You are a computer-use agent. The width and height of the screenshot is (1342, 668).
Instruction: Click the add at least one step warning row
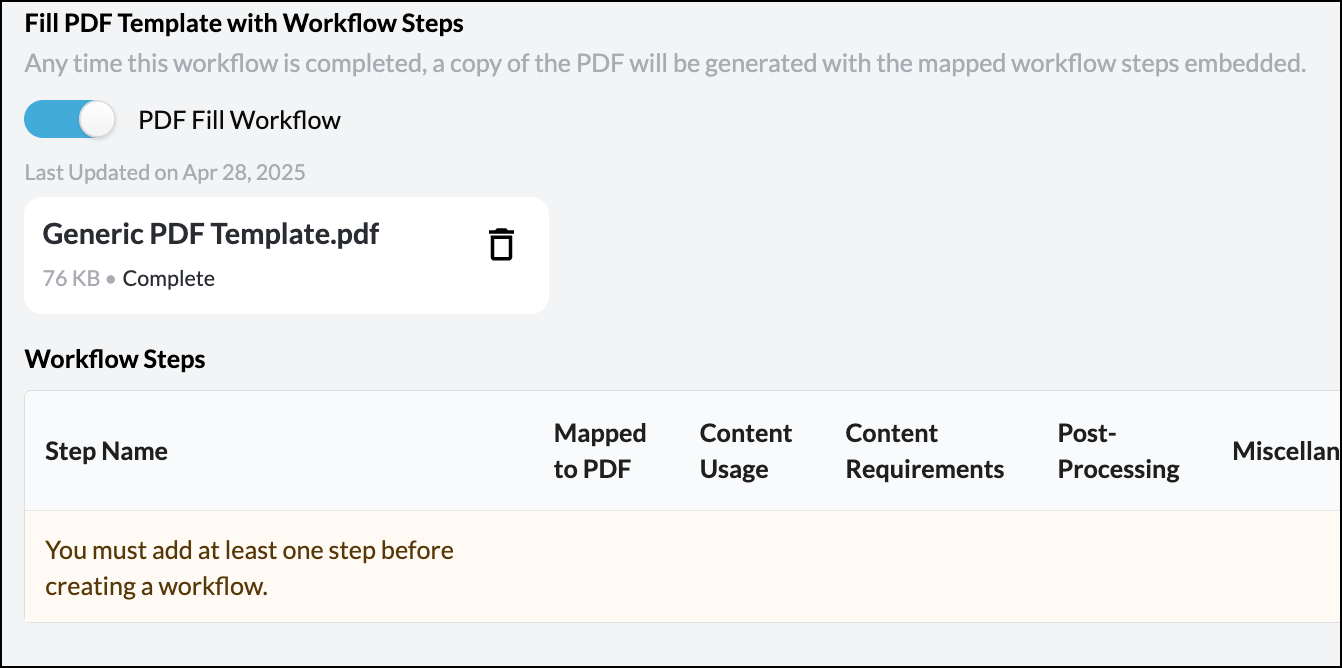click(682, 567)
